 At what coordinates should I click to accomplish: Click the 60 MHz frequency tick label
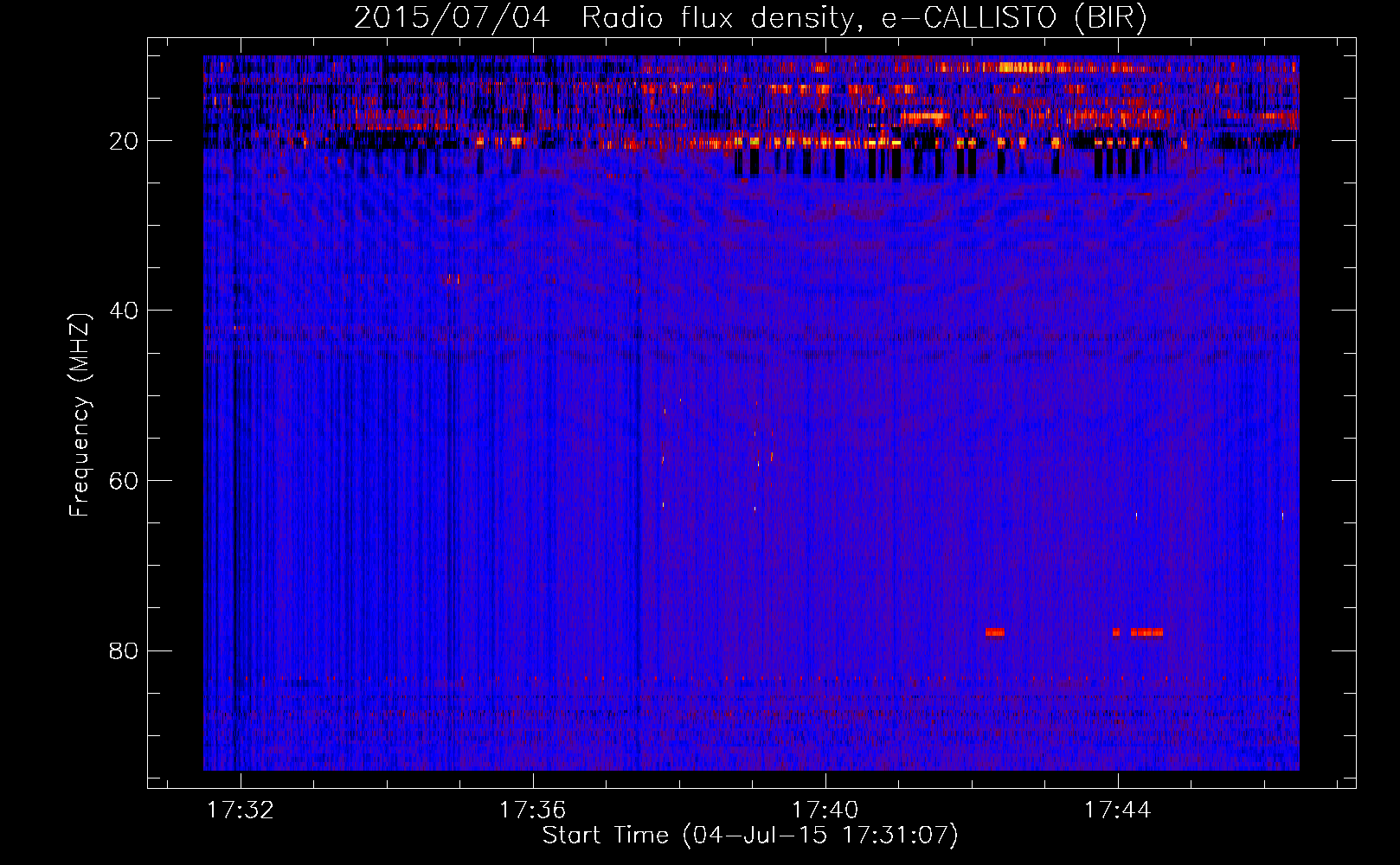[124, 481]
